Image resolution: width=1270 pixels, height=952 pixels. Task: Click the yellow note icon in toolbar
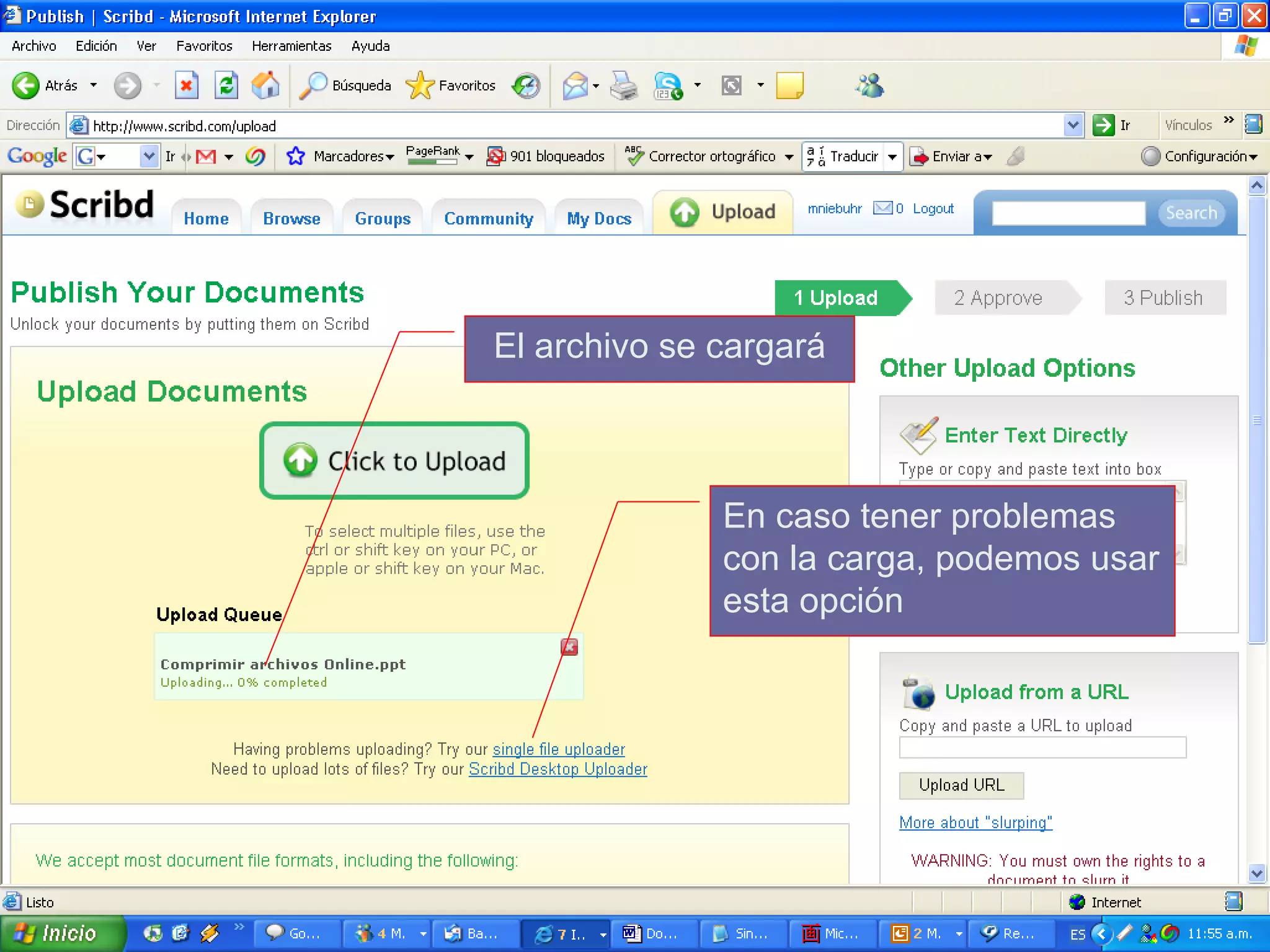[790, 86]
